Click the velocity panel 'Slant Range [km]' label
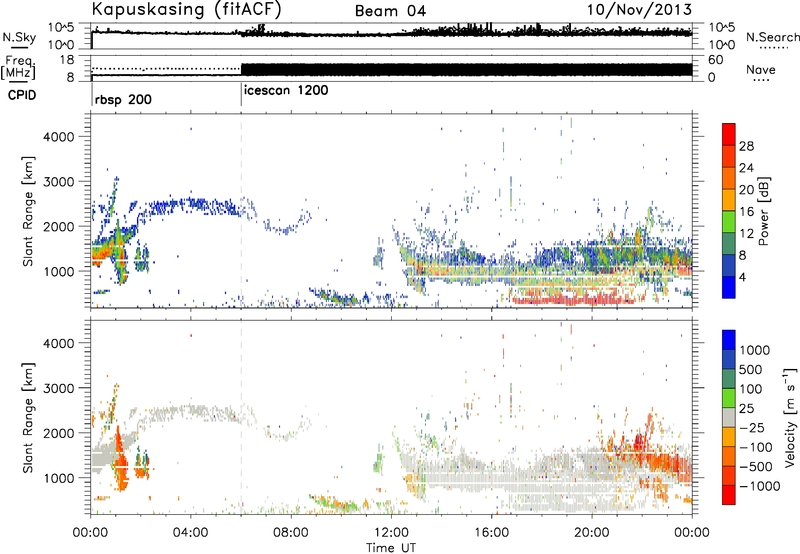The width and height of the screenshot is (800, 554). [x=28, y=417]
